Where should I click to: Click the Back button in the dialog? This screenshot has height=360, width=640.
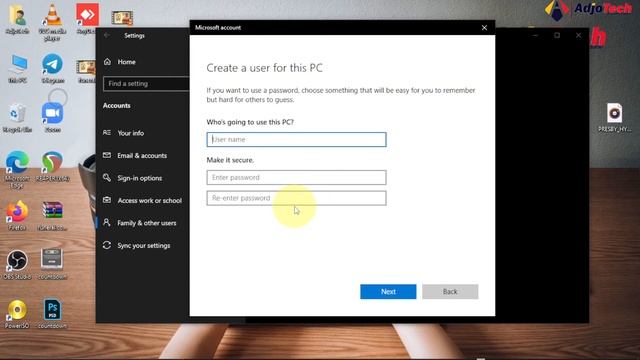coord(450,291)
